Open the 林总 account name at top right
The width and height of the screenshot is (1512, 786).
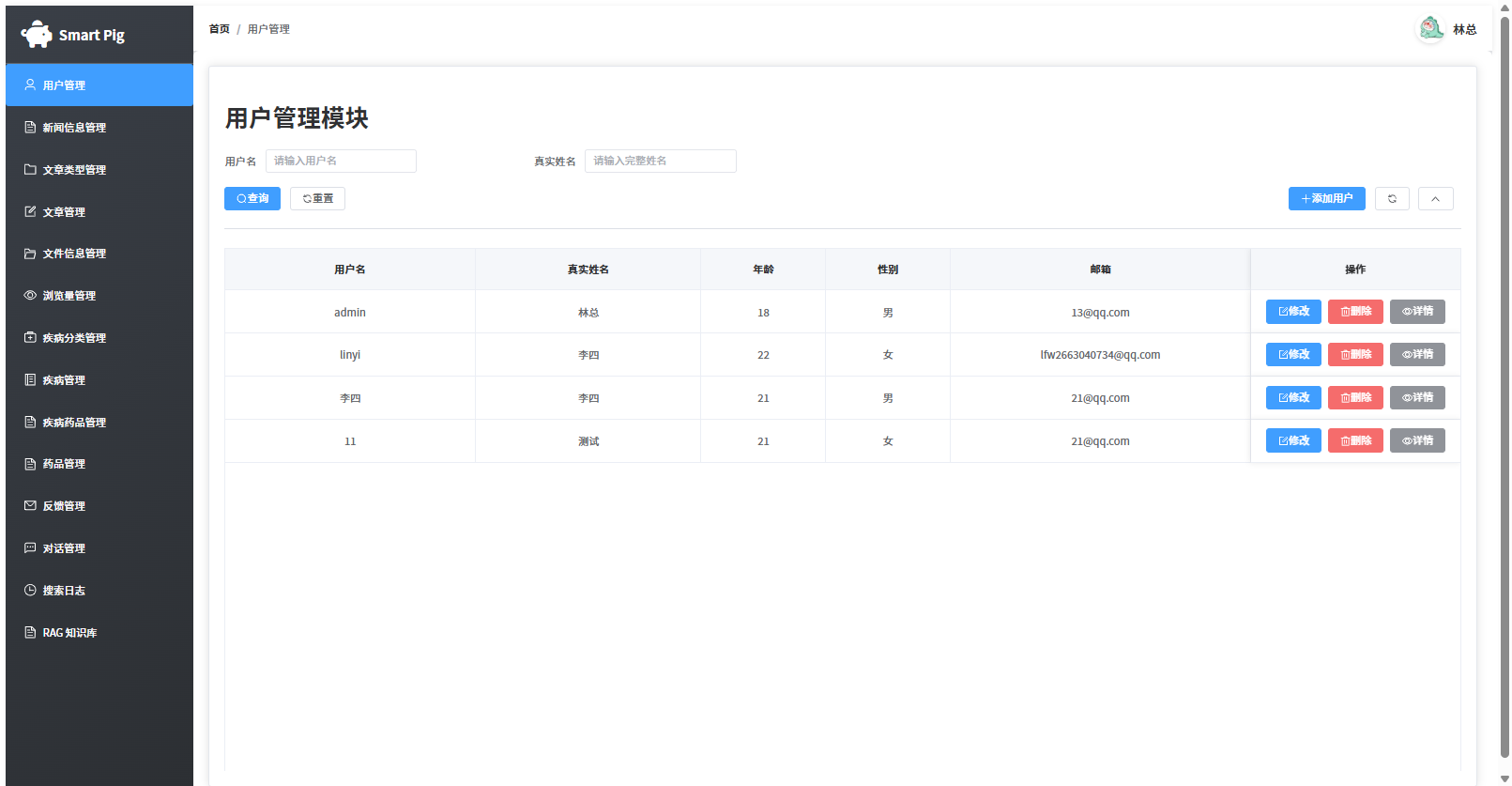1465,30
